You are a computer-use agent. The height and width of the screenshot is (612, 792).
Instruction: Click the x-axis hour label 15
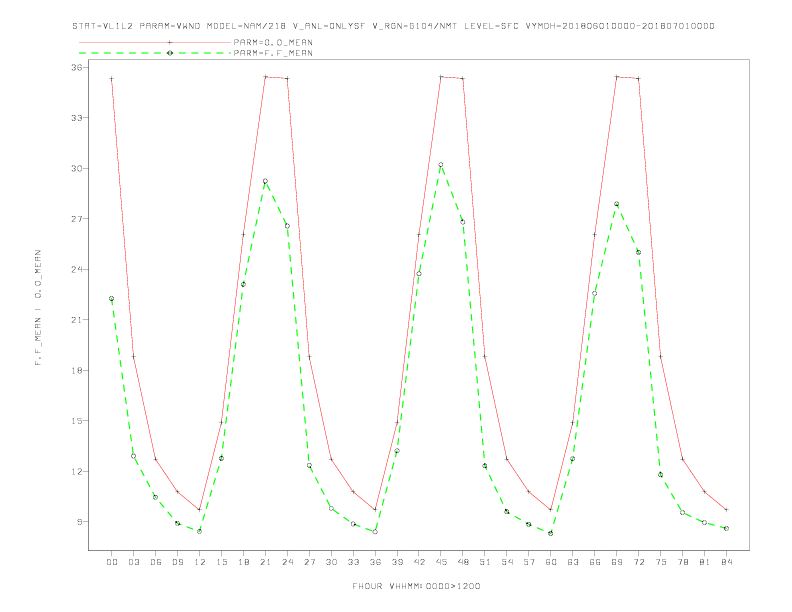click(x=221, y=562)
